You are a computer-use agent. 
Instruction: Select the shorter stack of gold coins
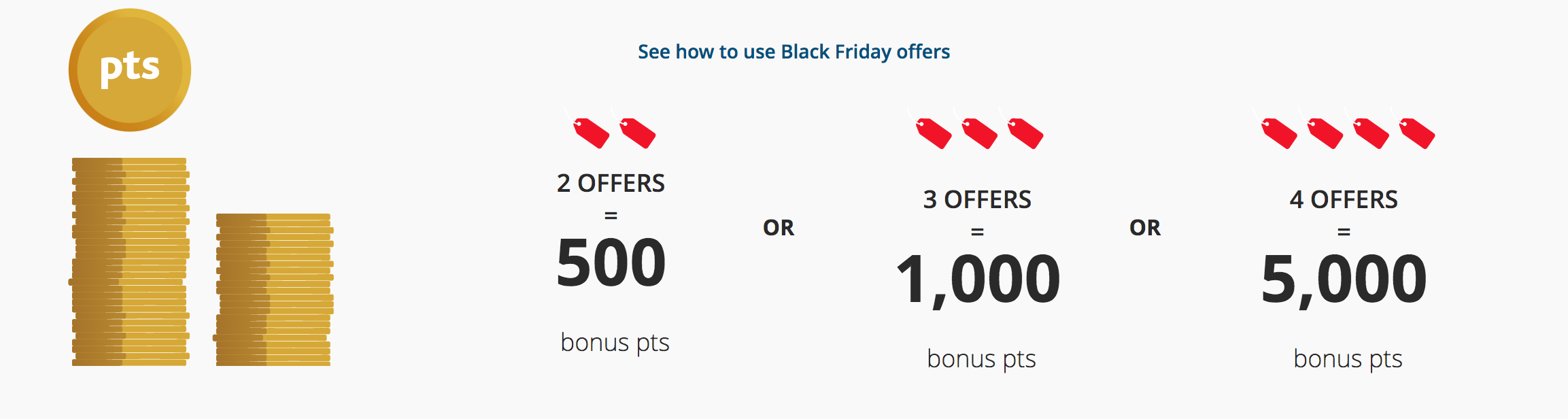(273, 290)
